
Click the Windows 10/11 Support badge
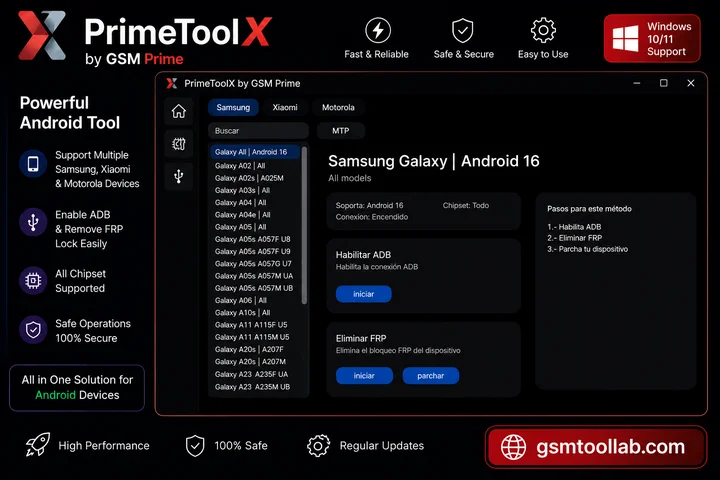[652, 39]
